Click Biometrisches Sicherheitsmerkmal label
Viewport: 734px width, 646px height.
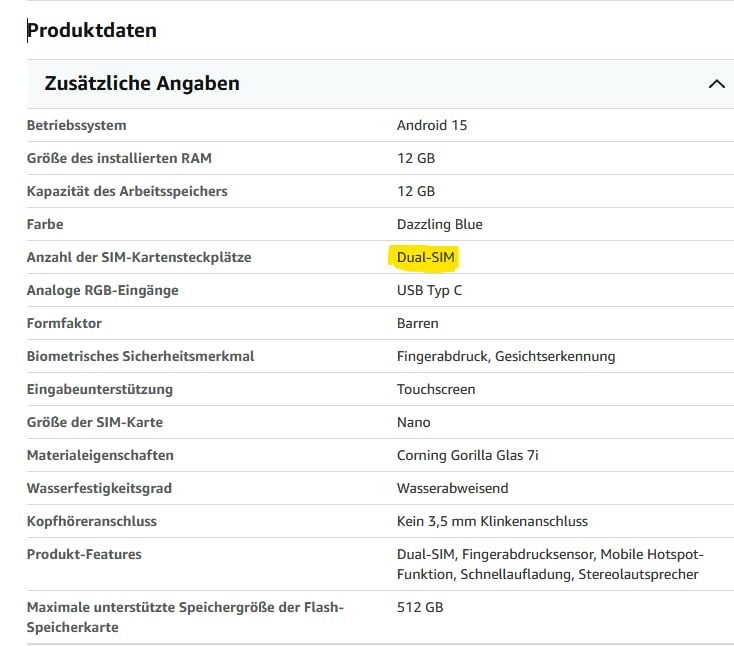pos(140,356)
